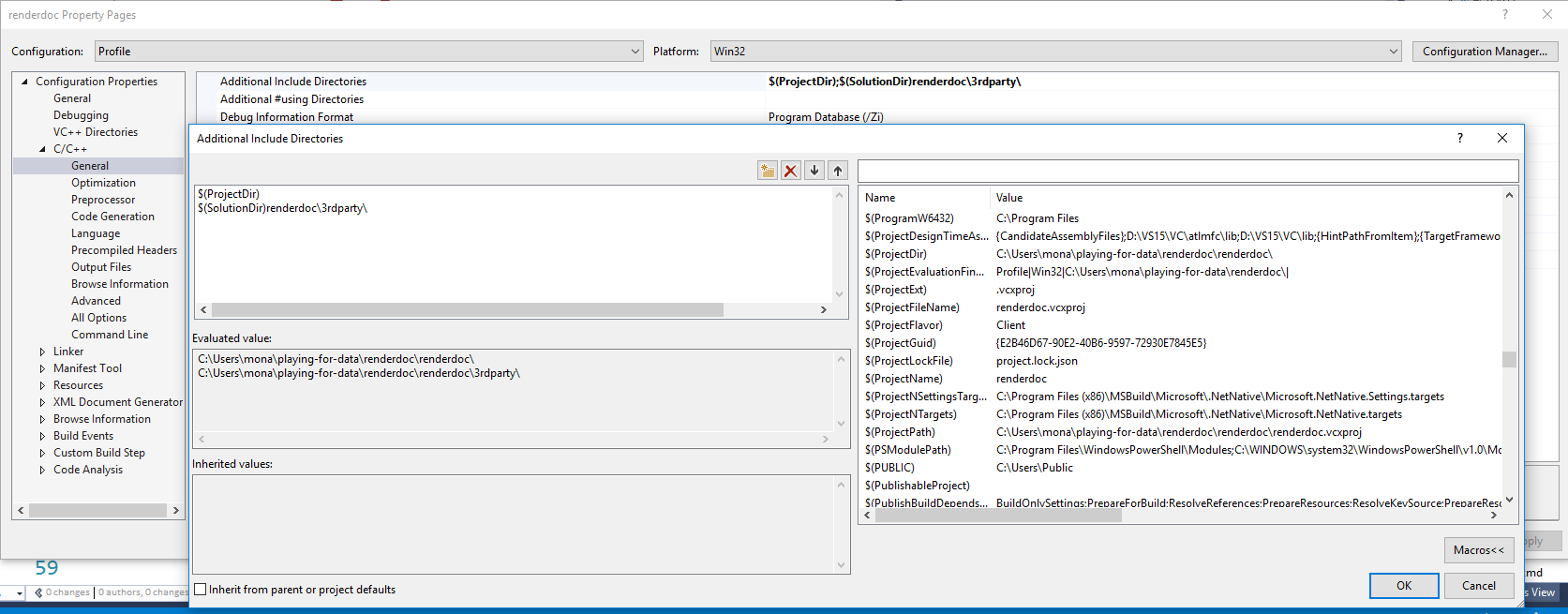Select the $(ProjectPath) macro row

1181,432
